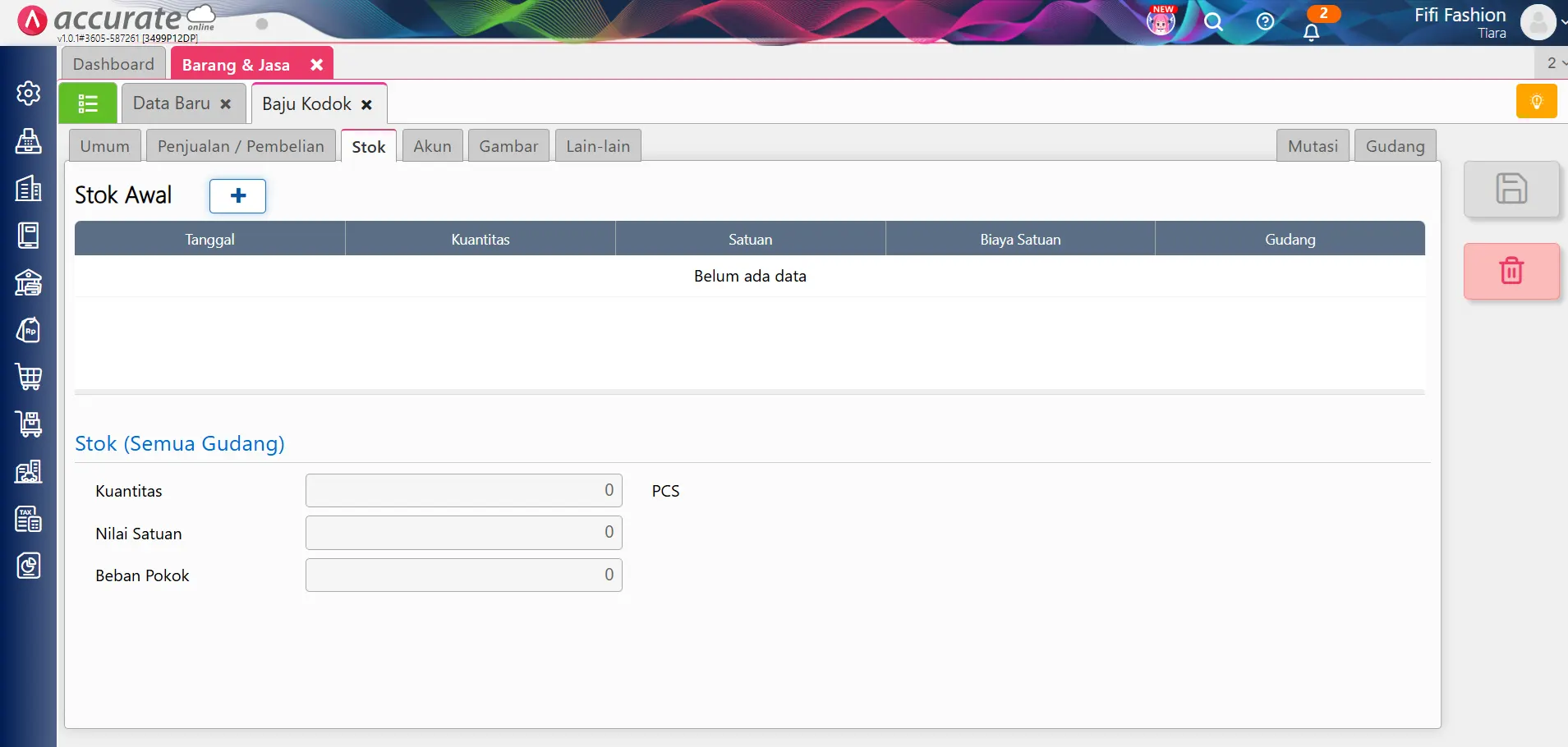Switch to the Akun tab
The image size is (1568, 747).
(x=432, y=146)
